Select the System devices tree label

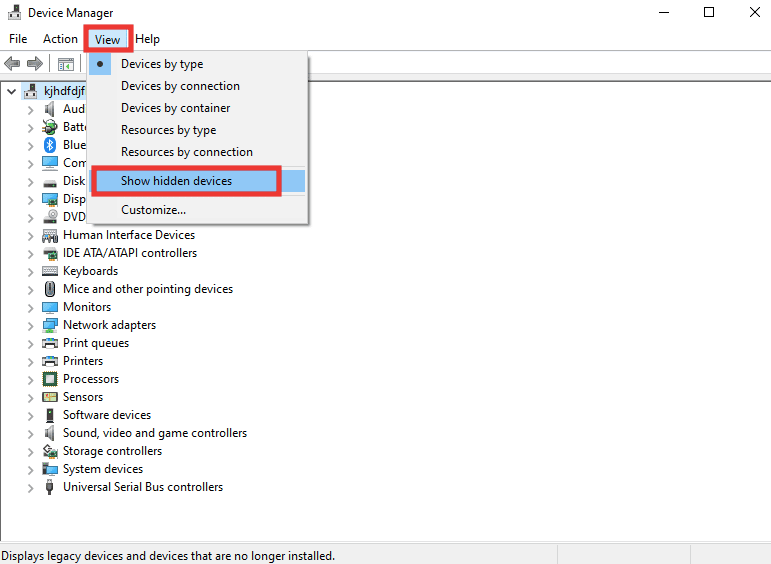click(x=103, y=469)
